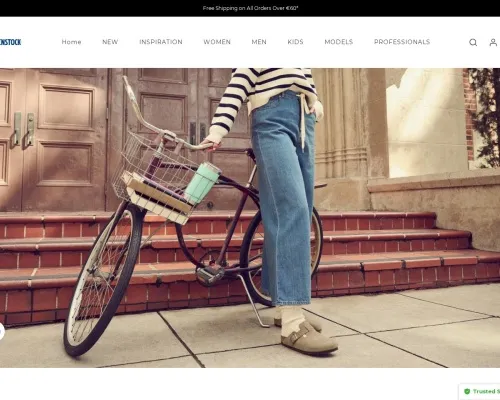Open the INSPIRATION menu

[161, 42]
